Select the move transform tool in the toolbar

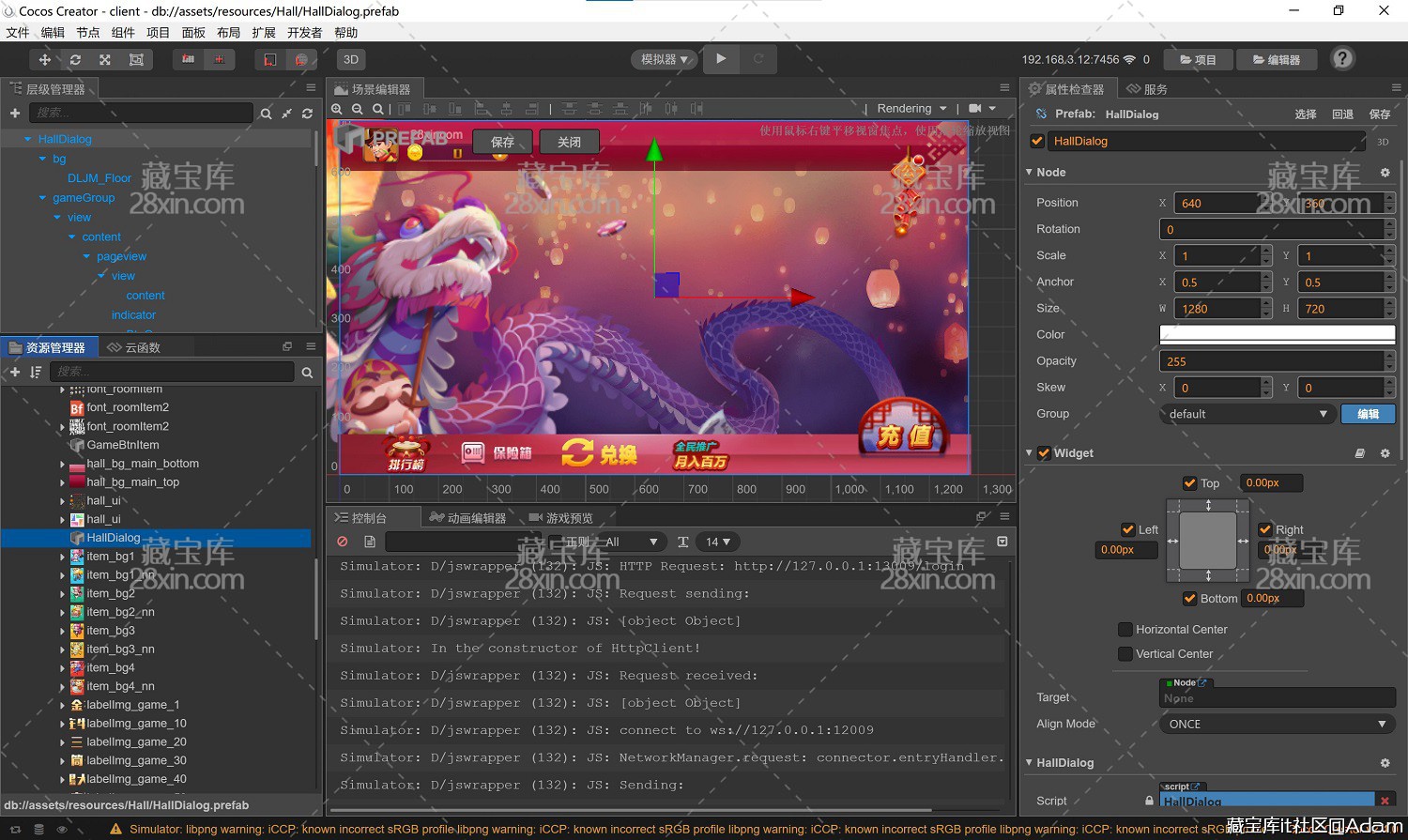click(x=44, y=60)
